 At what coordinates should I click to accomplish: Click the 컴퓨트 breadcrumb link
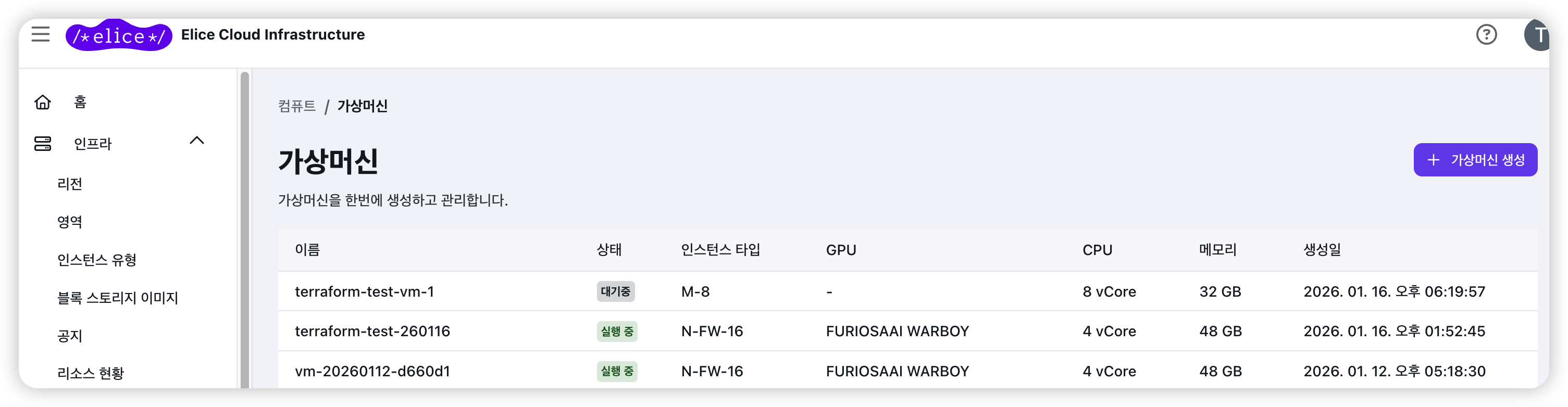click(297, 107)
